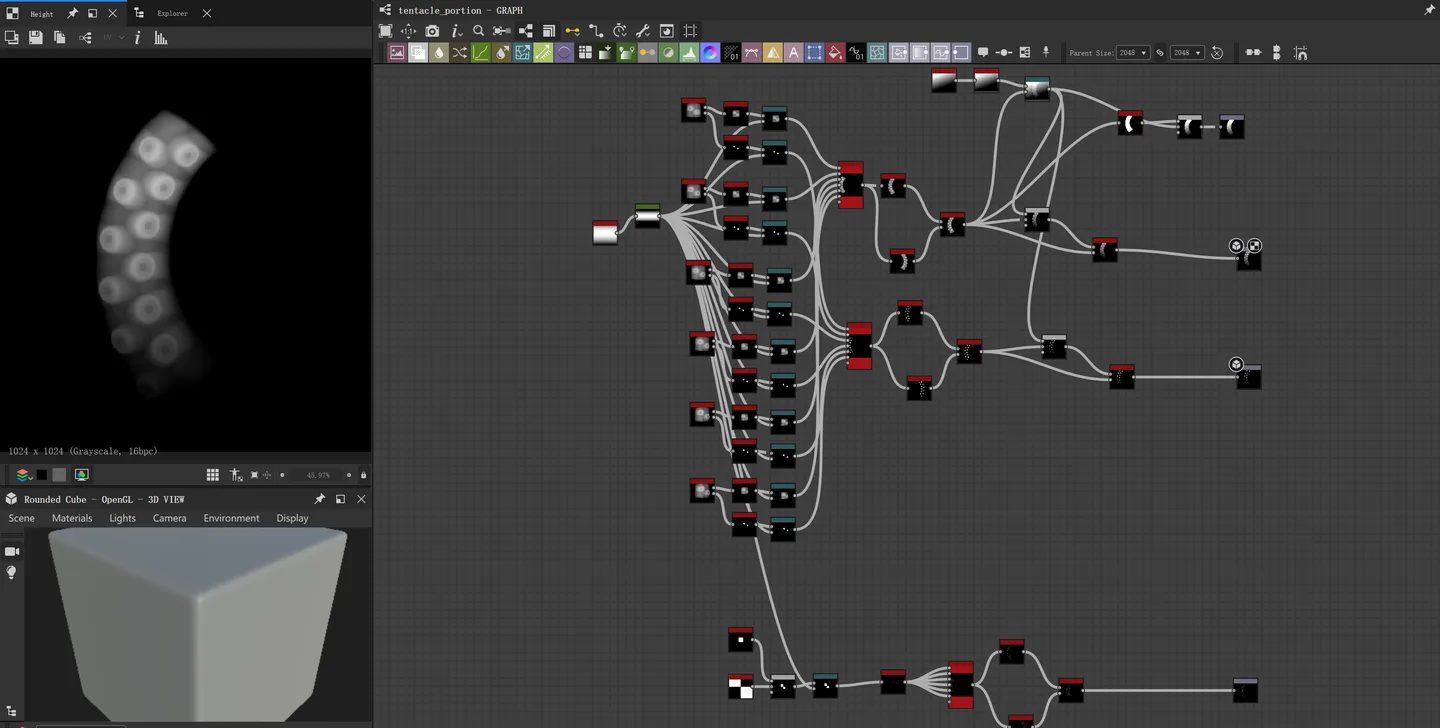The image size is (1440, 728).
Task: Toggle the 3D view light bulb
Action: (x=12, y=572)
